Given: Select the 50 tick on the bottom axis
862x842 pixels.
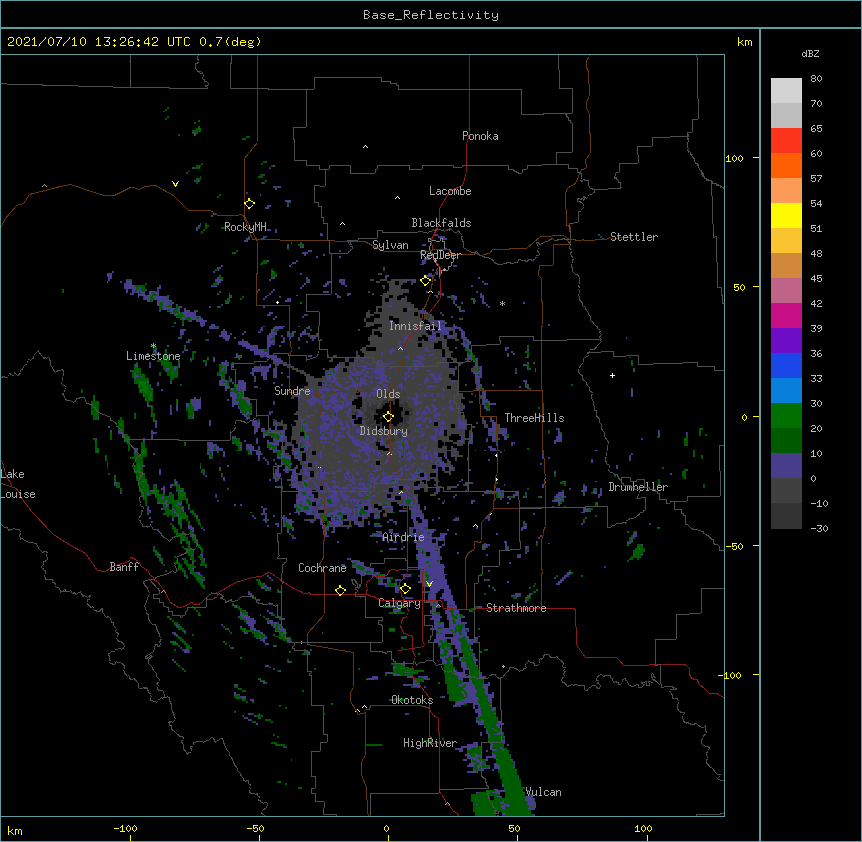Looking at the screenshot, I should 515,828.
